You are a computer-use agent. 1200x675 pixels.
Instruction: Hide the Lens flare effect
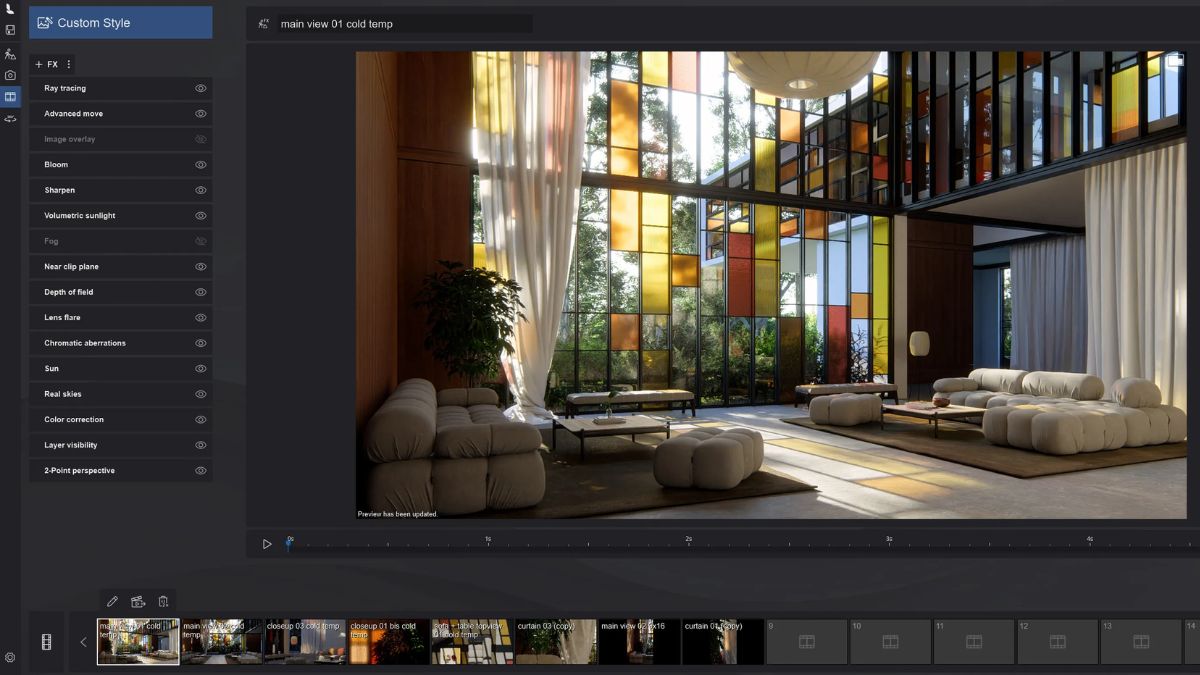click(200, 318)
